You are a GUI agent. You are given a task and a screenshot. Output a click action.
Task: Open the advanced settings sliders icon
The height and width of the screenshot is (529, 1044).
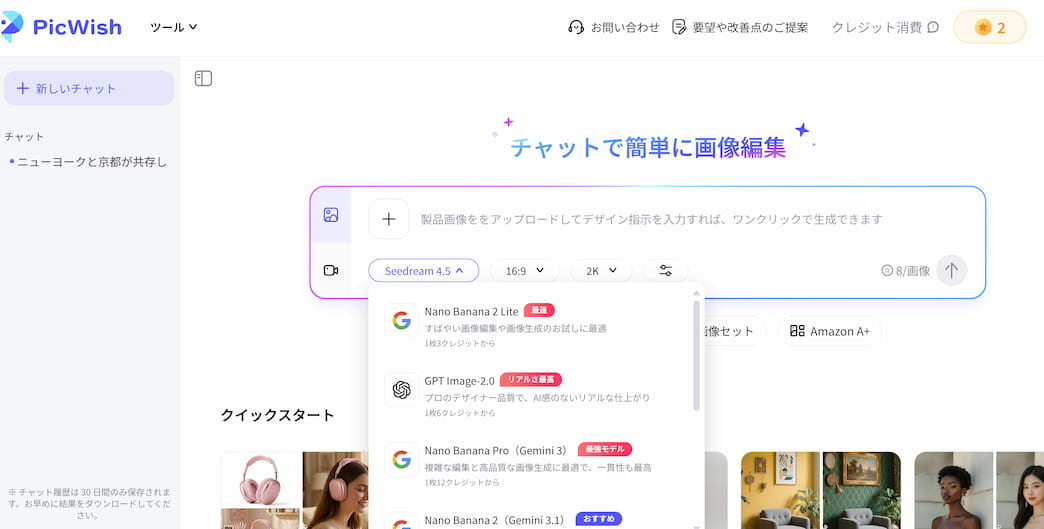pyautogui.click(x=665, y=271)
